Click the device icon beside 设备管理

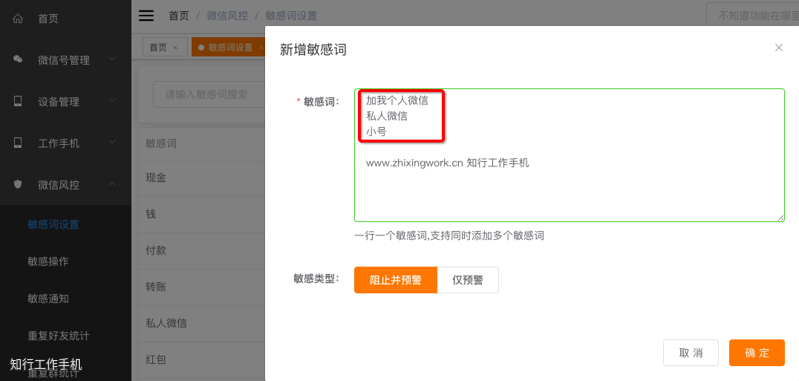tap(18, 101)
